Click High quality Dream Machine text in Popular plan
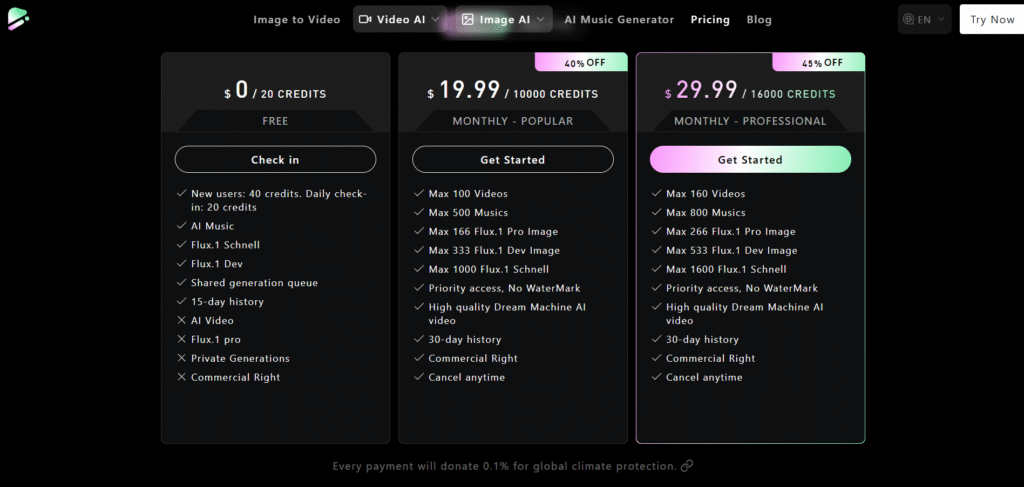 tap(507, 314)
